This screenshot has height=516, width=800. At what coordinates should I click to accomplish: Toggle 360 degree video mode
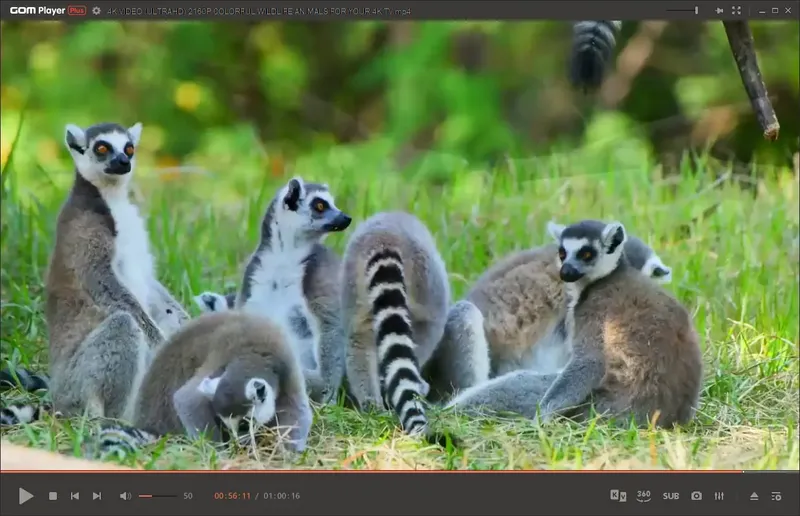tap(644, 495)
